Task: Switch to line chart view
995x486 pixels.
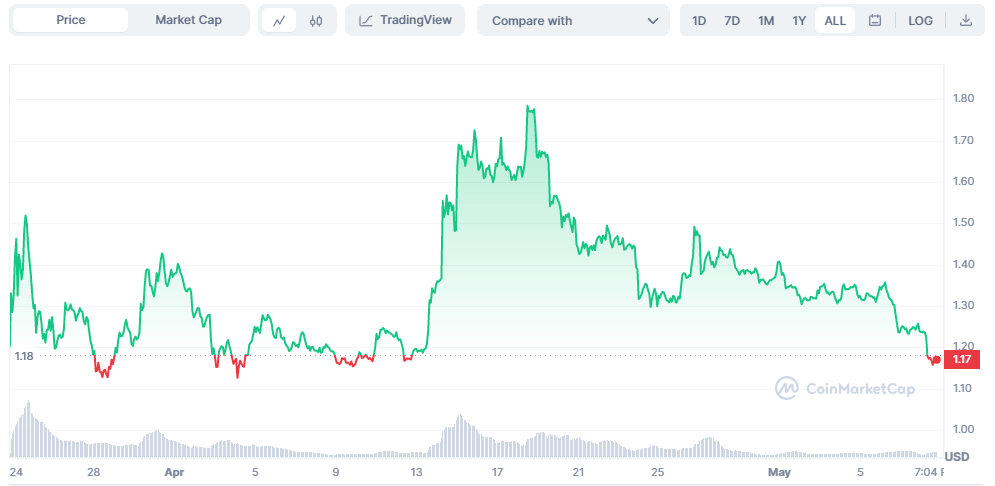Action: pos(279,20)
